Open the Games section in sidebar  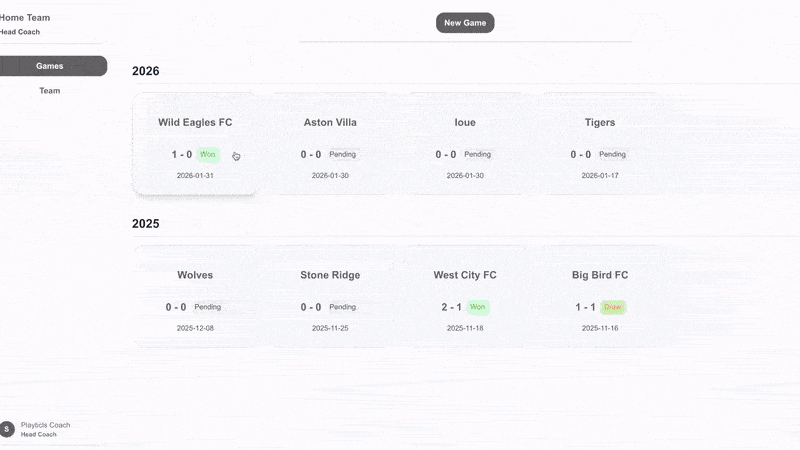[50, 66]
